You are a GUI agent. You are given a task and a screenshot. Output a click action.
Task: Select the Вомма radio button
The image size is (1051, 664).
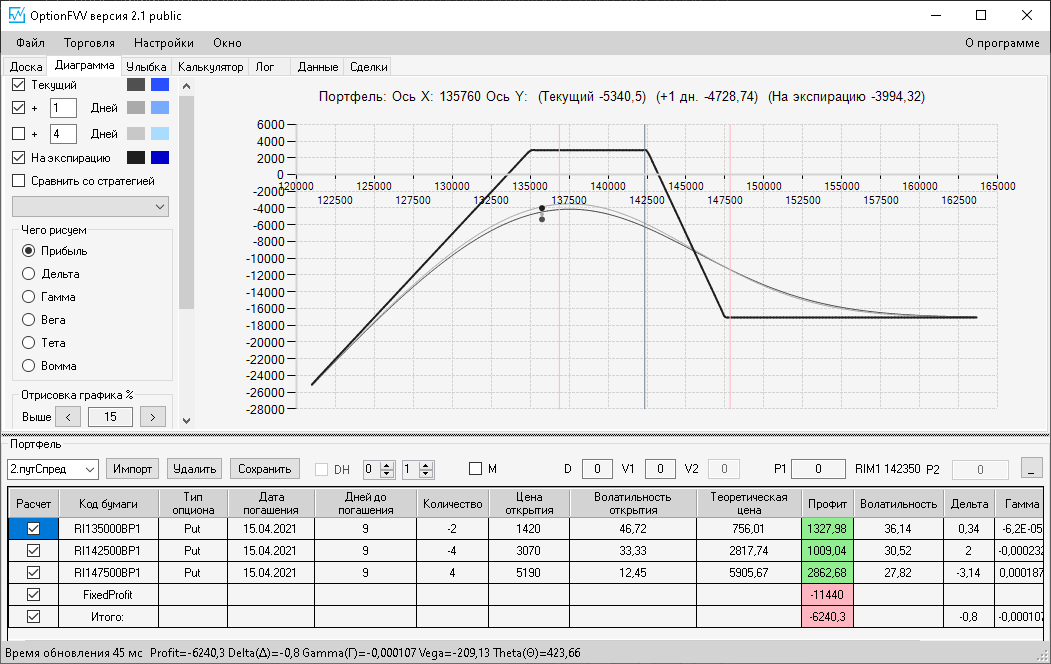[28, 365]
